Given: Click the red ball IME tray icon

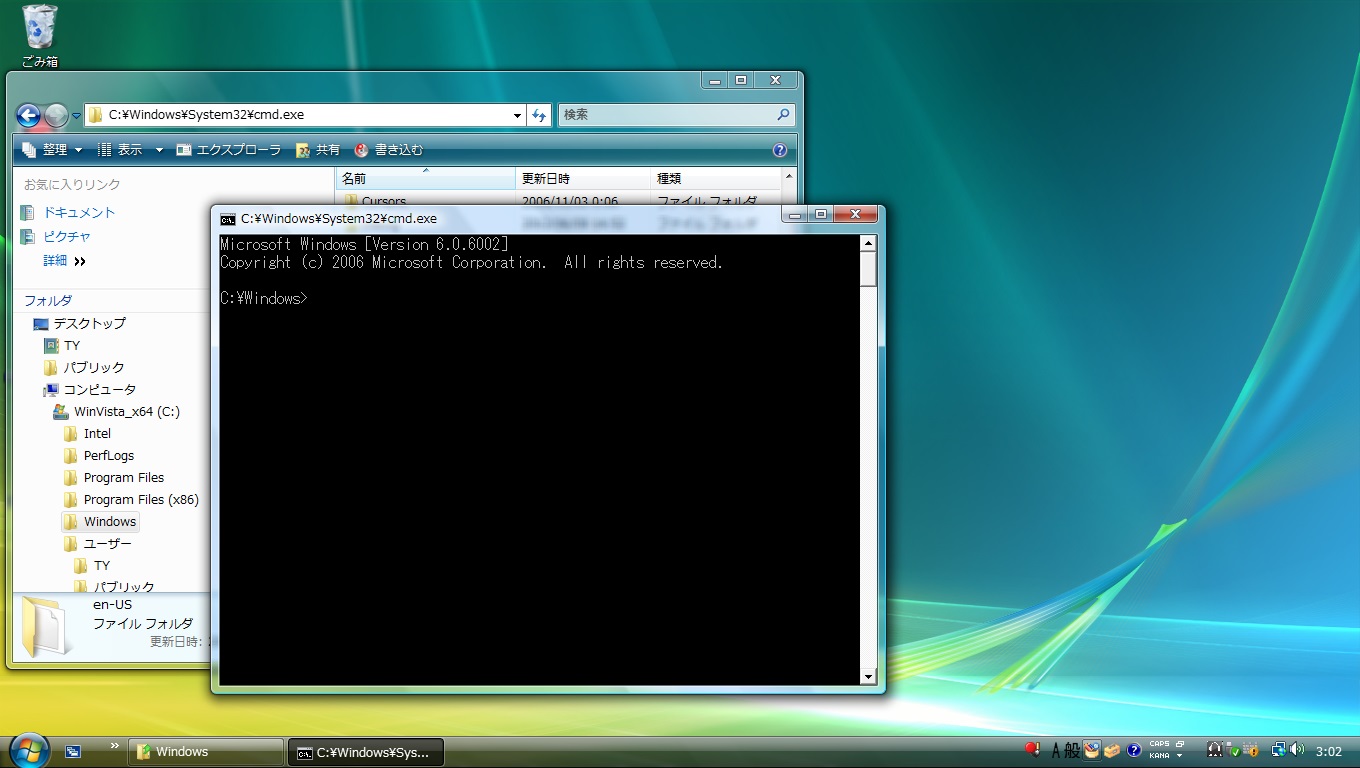Looking at the screenshot, I should (x=1033, y=750).
